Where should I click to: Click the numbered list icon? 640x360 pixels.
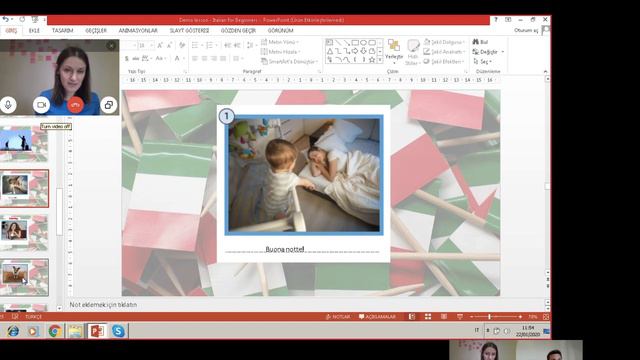[x=210, y=45]
